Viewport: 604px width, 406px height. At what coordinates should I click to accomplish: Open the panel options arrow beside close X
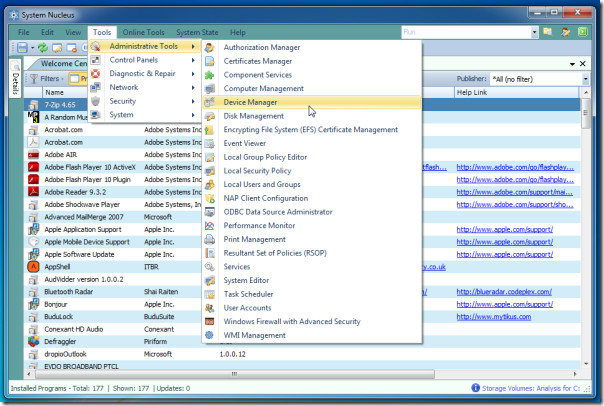coord(572,64)
